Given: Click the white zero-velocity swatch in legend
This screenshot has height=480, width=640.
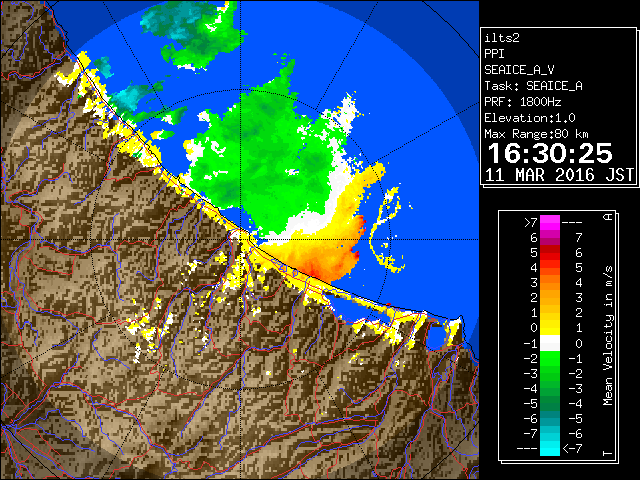Looking at the screenshot, I should tap(550, 343).
